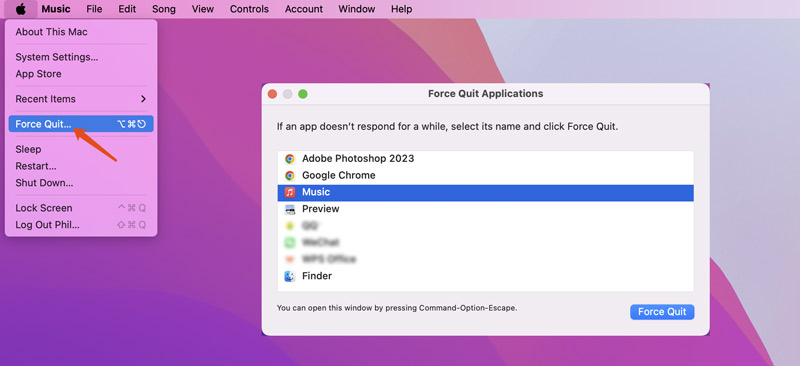Image resolution: width=800 pixels, height=366 pixels.
Task: Select Finder in the applications list
Action: pyautogui.click(x=485, y=276)
